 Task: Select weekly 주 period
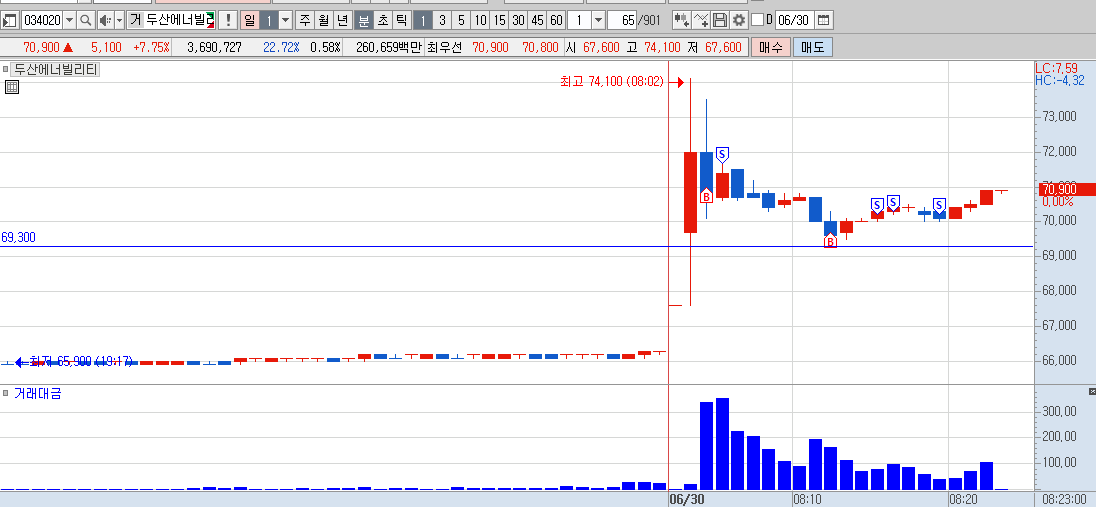[305, 20]
